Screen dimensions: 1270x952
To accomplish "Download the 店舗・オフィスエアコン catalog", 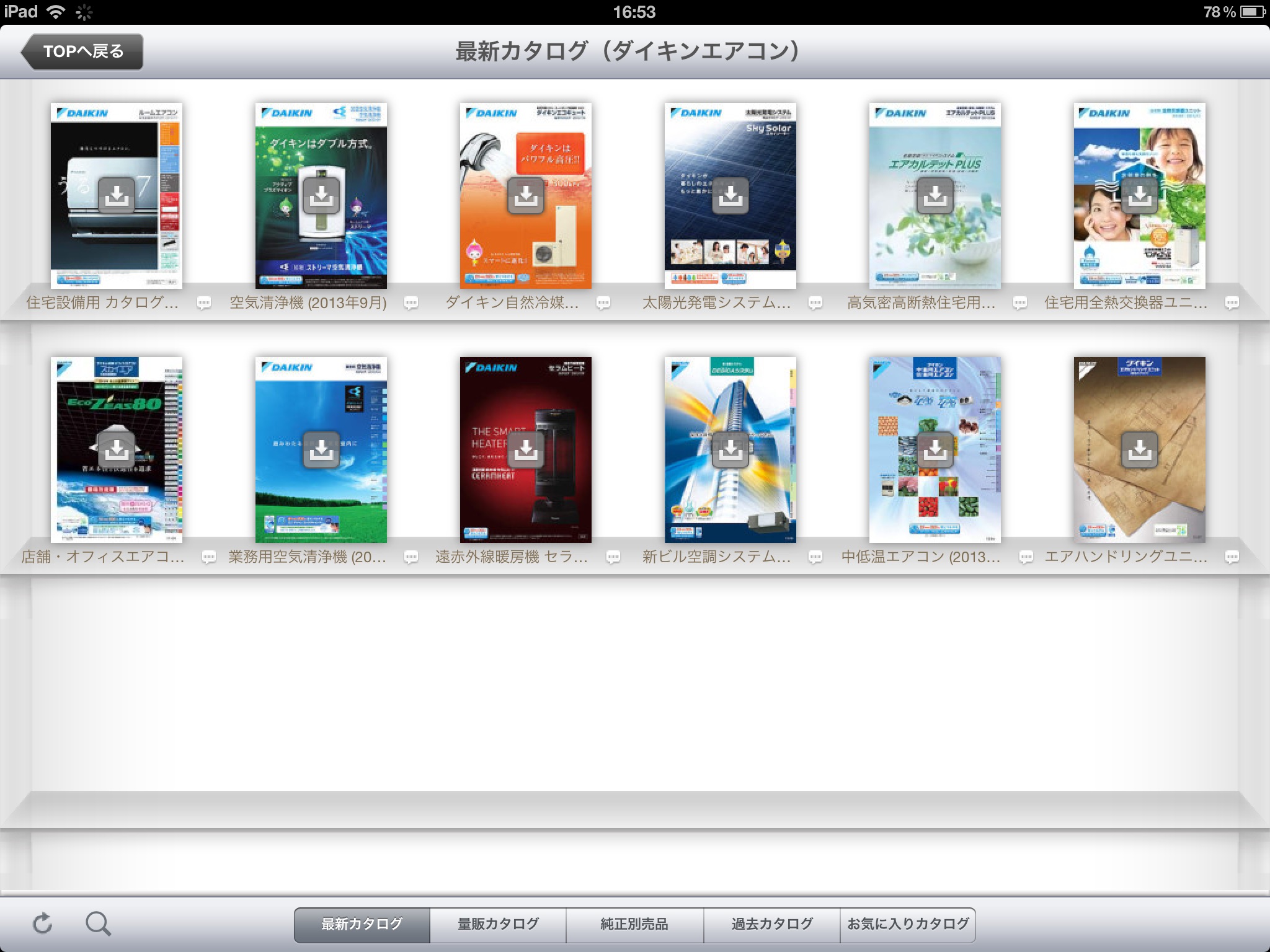I will pos(116,450).
